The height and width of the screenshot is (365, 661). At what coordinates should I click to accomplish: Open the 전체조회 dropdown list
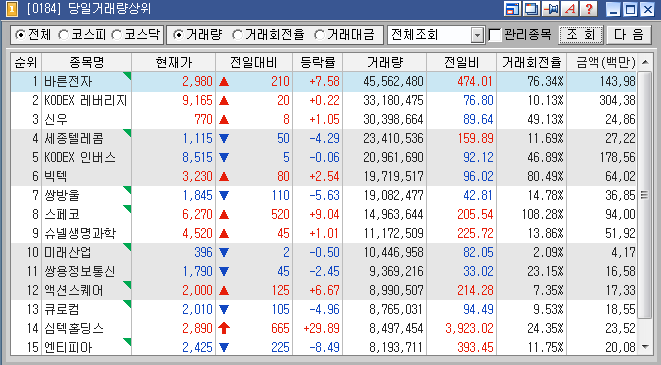[x=477, y=35]
